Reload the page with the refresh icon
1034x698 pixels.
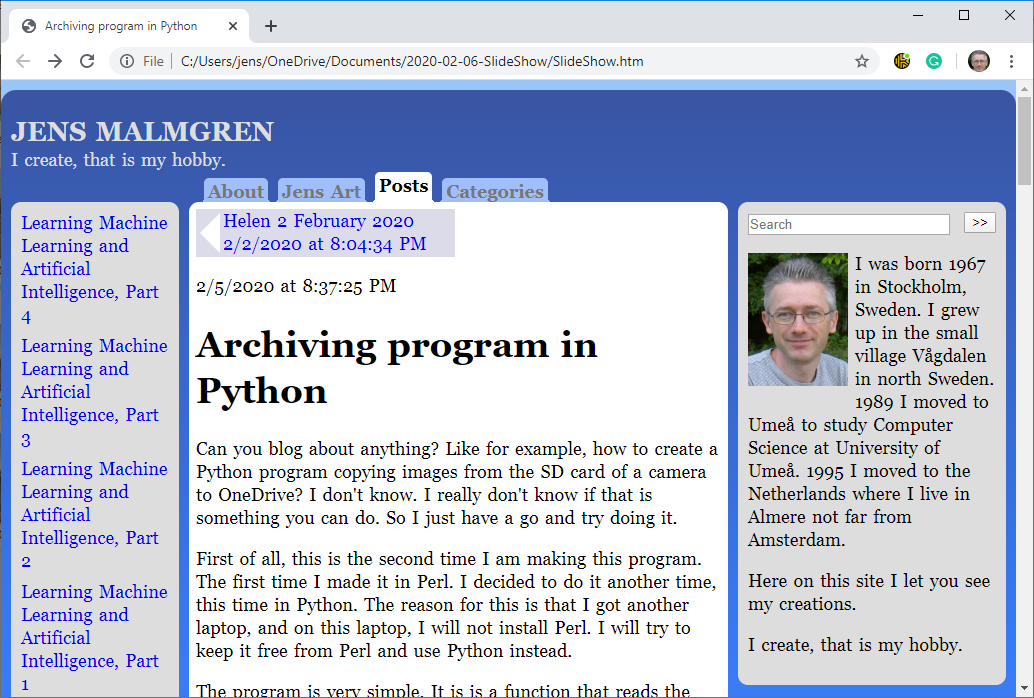87,61
